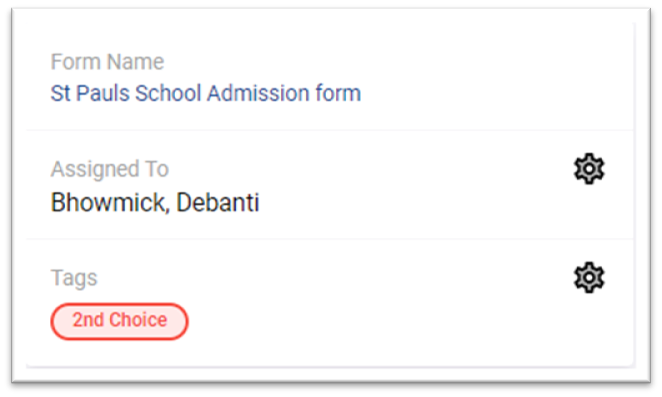662x397 pixels.
Task: Change the assignee using the gear beside Bhowmick, Debanti
Action: (x=589, y=169)
